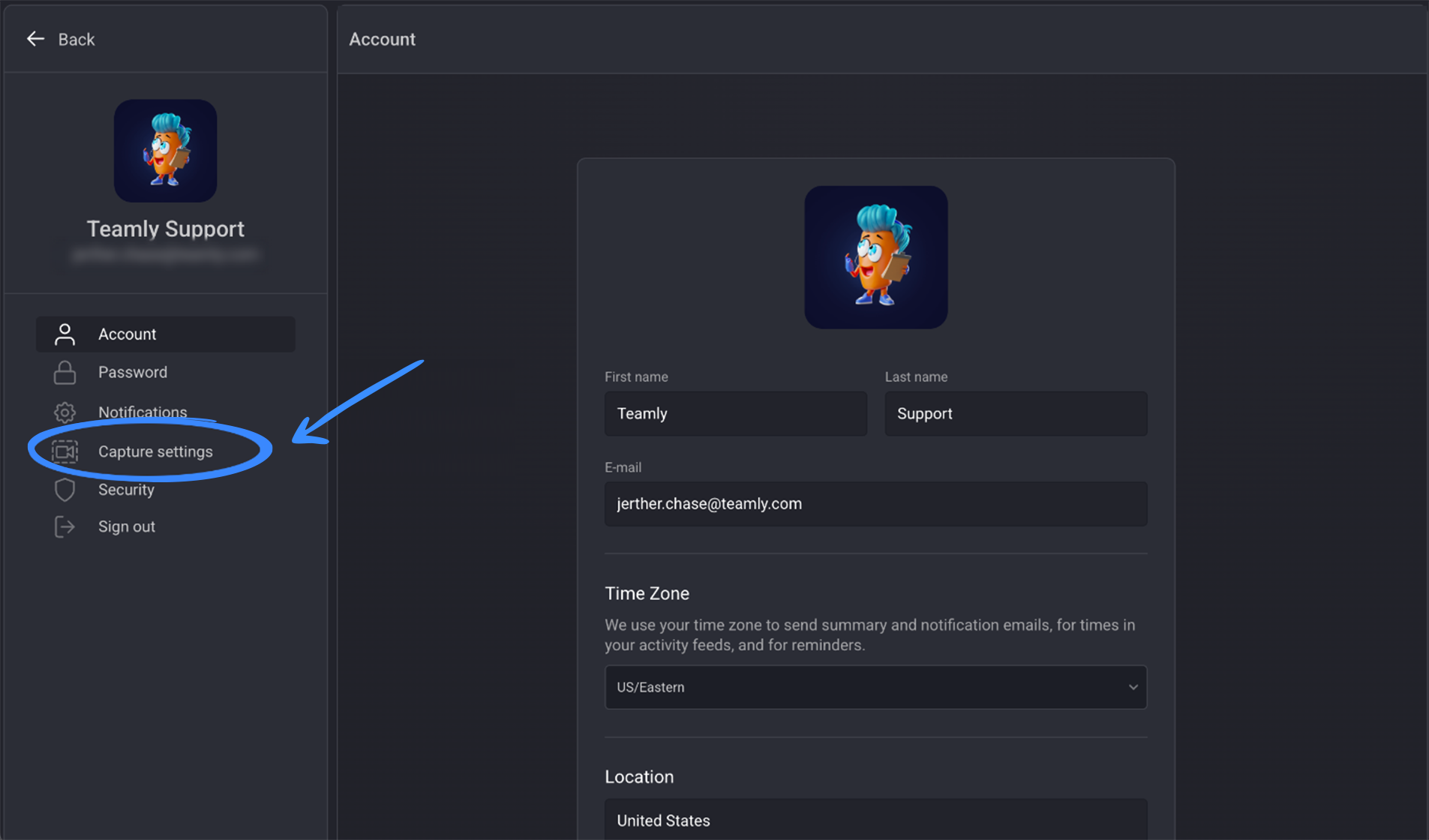Open Capture settings
This screenshot has height=840, width=1429.
pyautogui.click(x=155, y=451)
